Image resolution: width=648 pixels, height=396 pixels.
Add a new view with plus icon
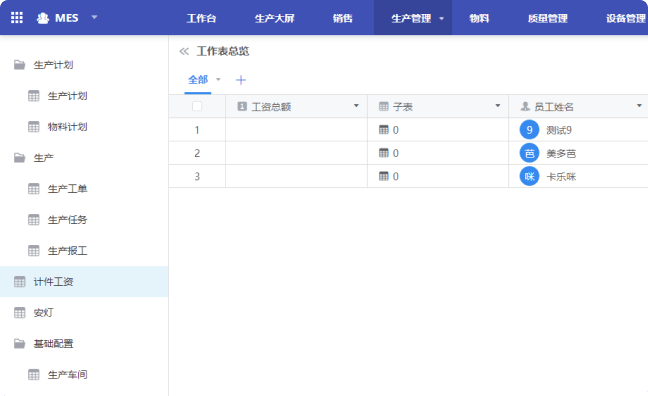pyautogui.click(x=241, y=80)
